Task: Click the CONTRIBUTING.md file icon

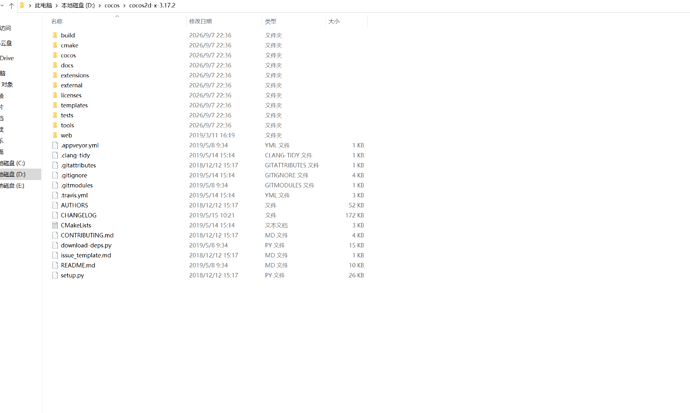Action: click(55, 235)
